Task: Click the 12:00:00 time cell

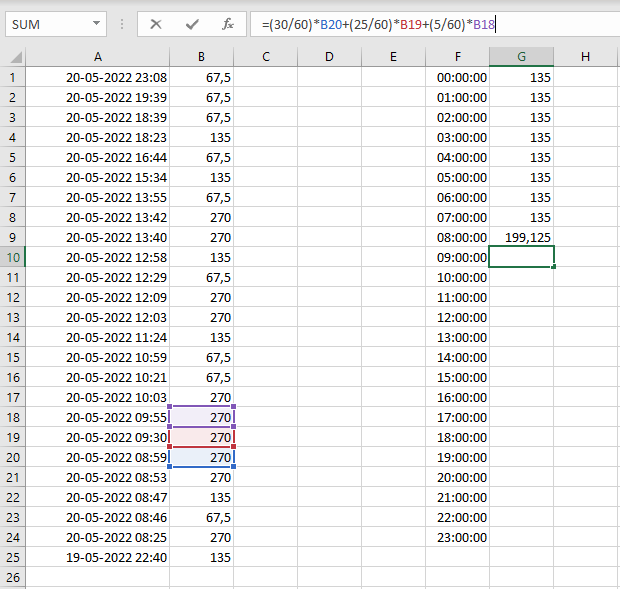Action: 457,317
